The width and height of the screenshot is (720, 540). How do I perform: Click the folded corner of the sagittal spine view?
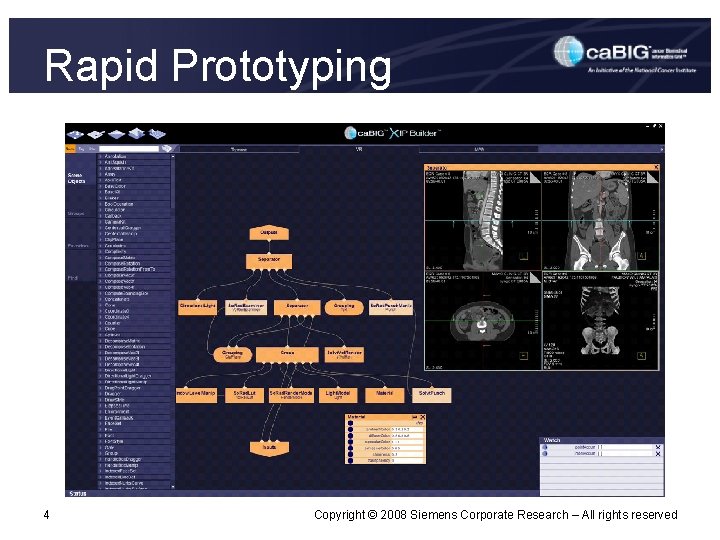coord(535,177)
